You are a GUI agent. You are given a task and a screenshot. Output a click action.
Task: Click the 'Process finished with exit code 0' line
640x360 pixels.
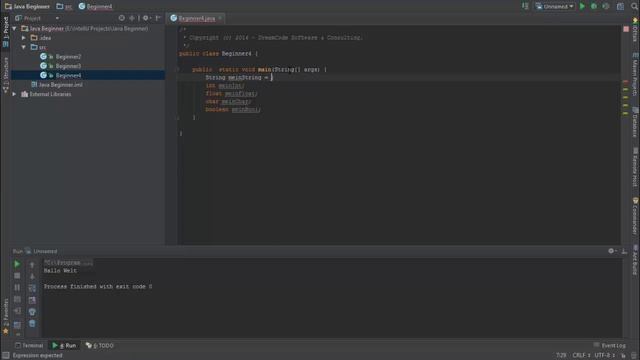[x=98, y=287]
